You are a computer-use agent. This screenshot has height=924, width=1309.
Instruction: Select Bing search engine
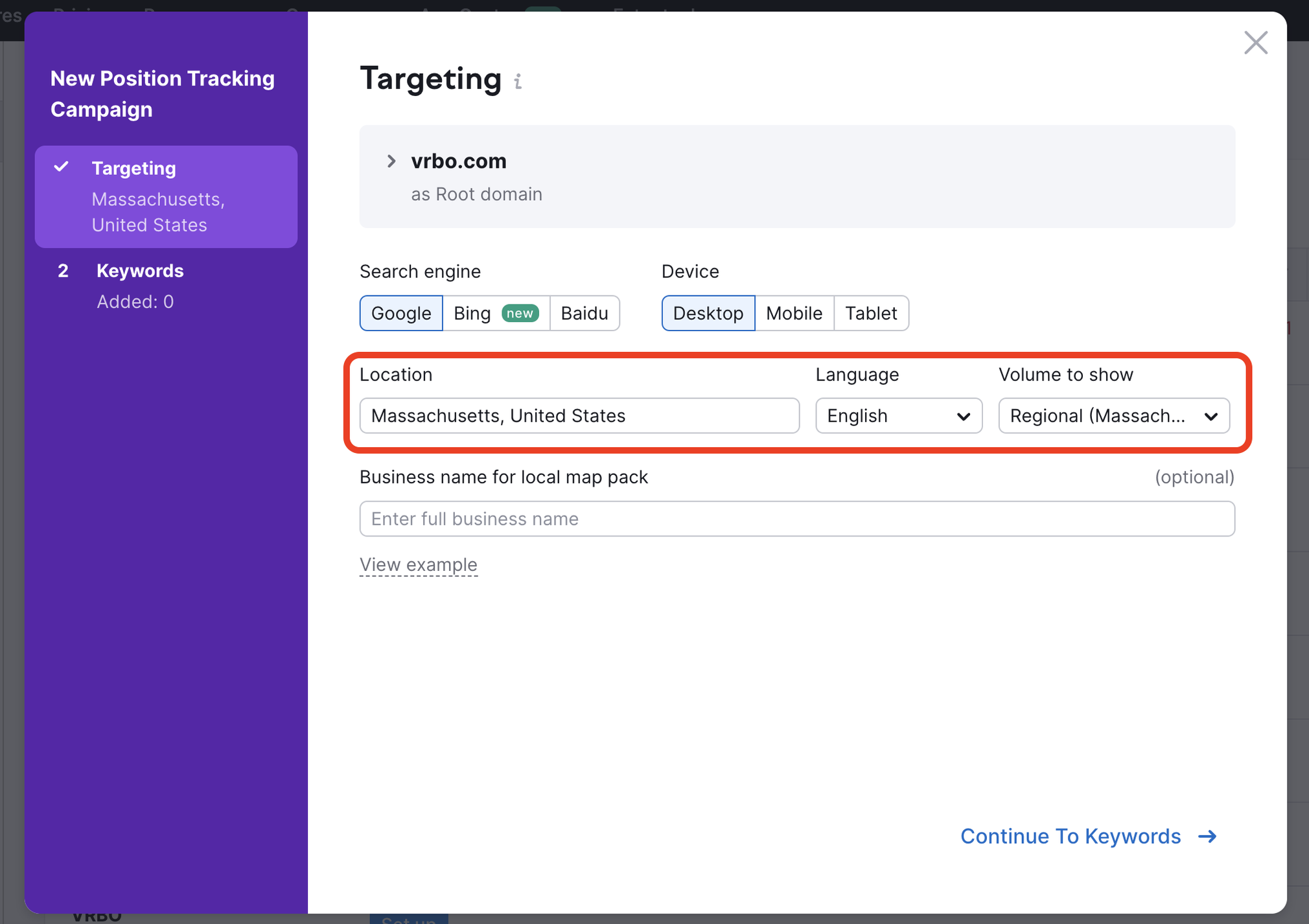[x=496, y=314]
